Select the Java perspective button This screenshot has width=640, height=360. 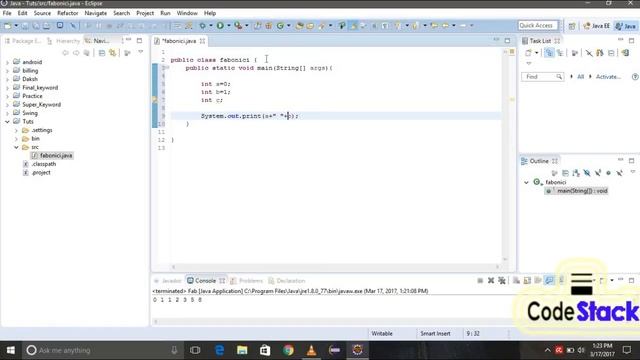pyautogui.click(x=626, y=26)
